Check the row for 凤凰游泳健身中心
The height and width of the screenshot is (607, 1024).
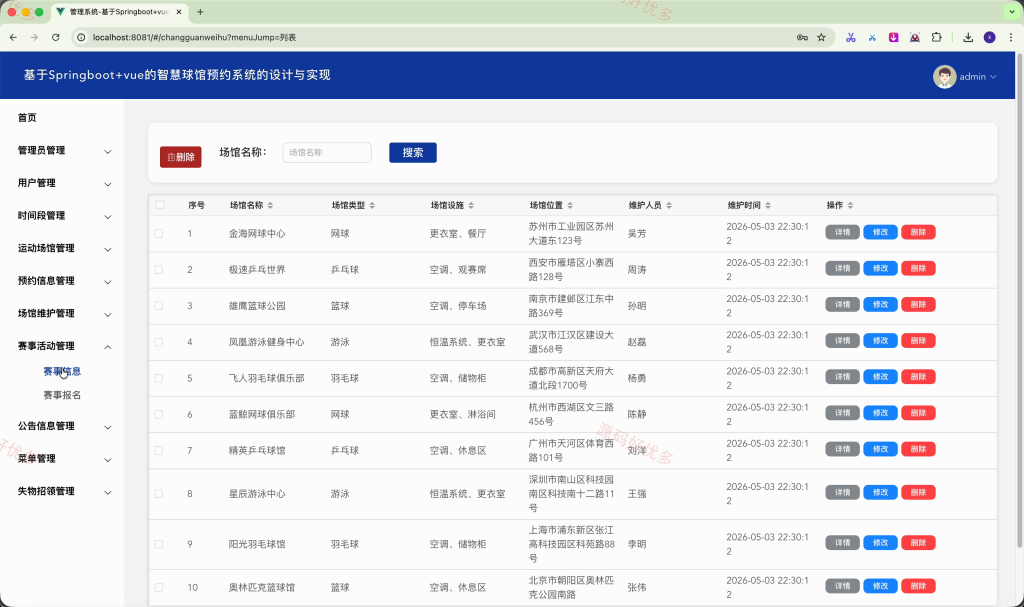tap(159, 342)
